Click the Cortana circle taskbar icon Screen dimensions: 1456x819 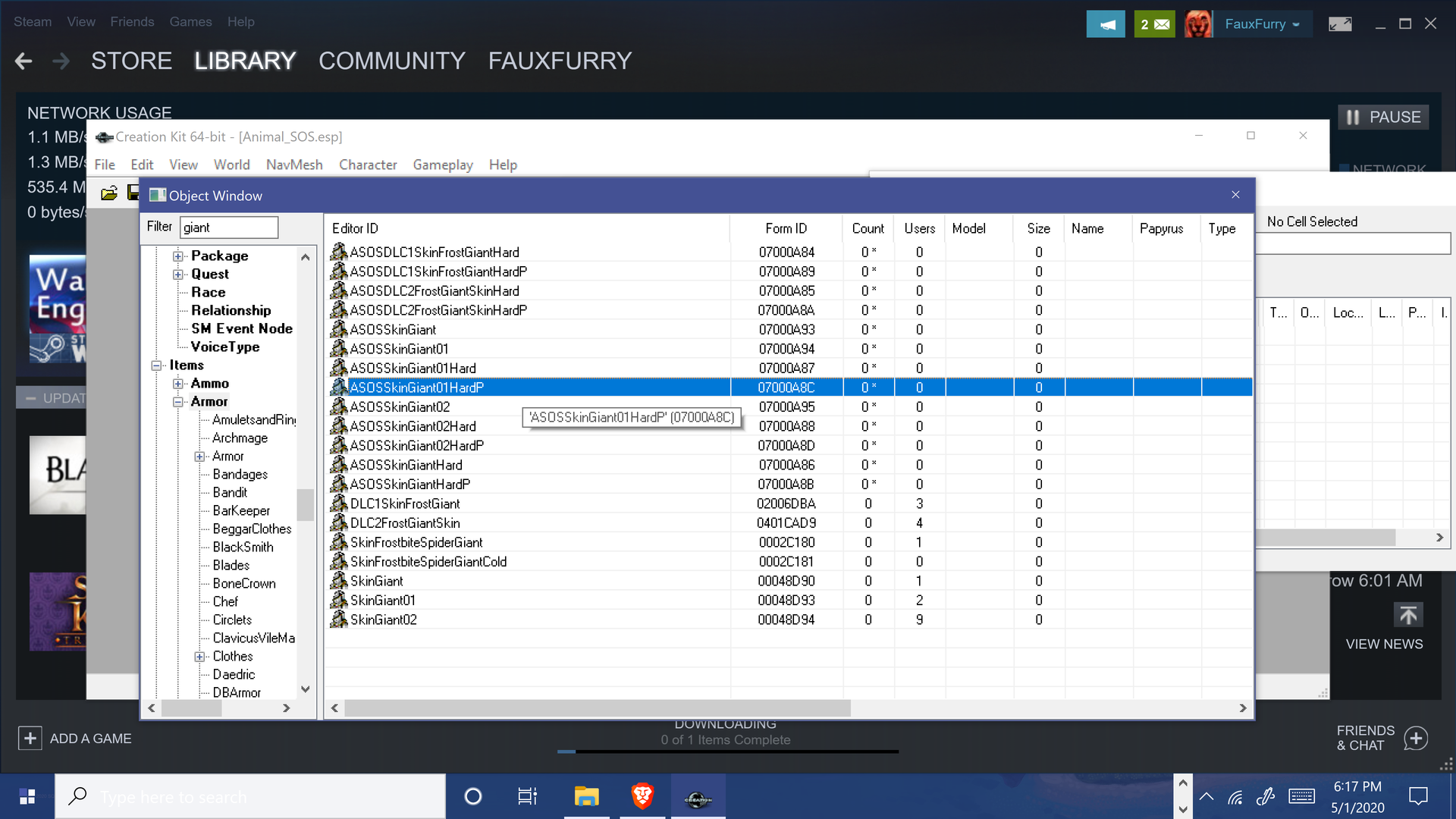pyautogui.click(x=473, y=796)
